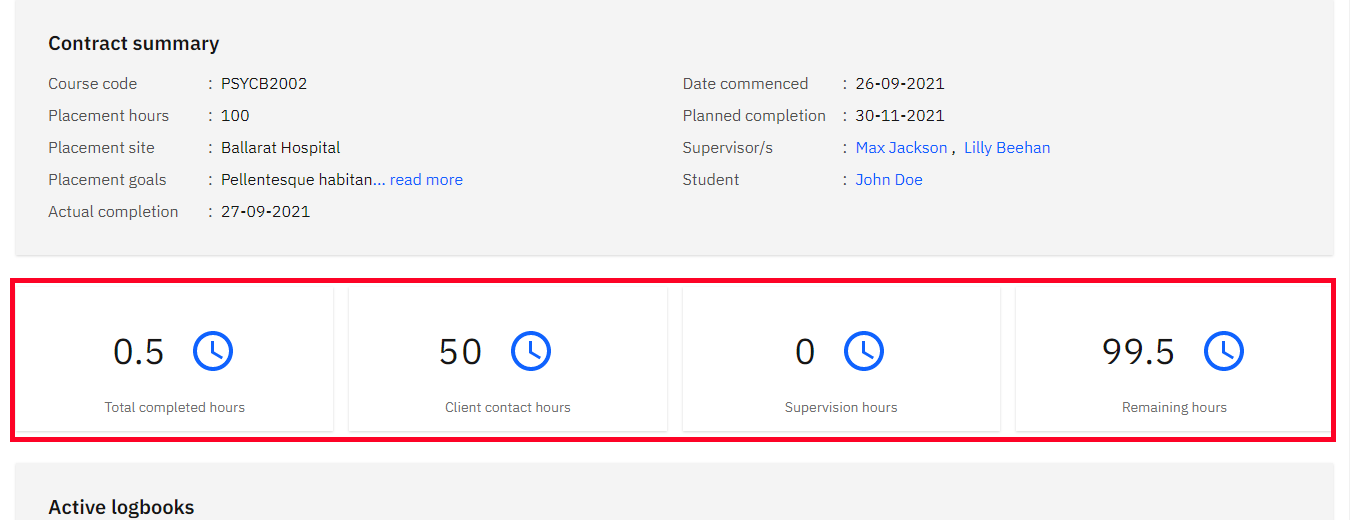Image resolution: width=1350 pixels, height=520 pixels.
Task: Click the clock icon for Client contact hours
Action: [531, 351]
